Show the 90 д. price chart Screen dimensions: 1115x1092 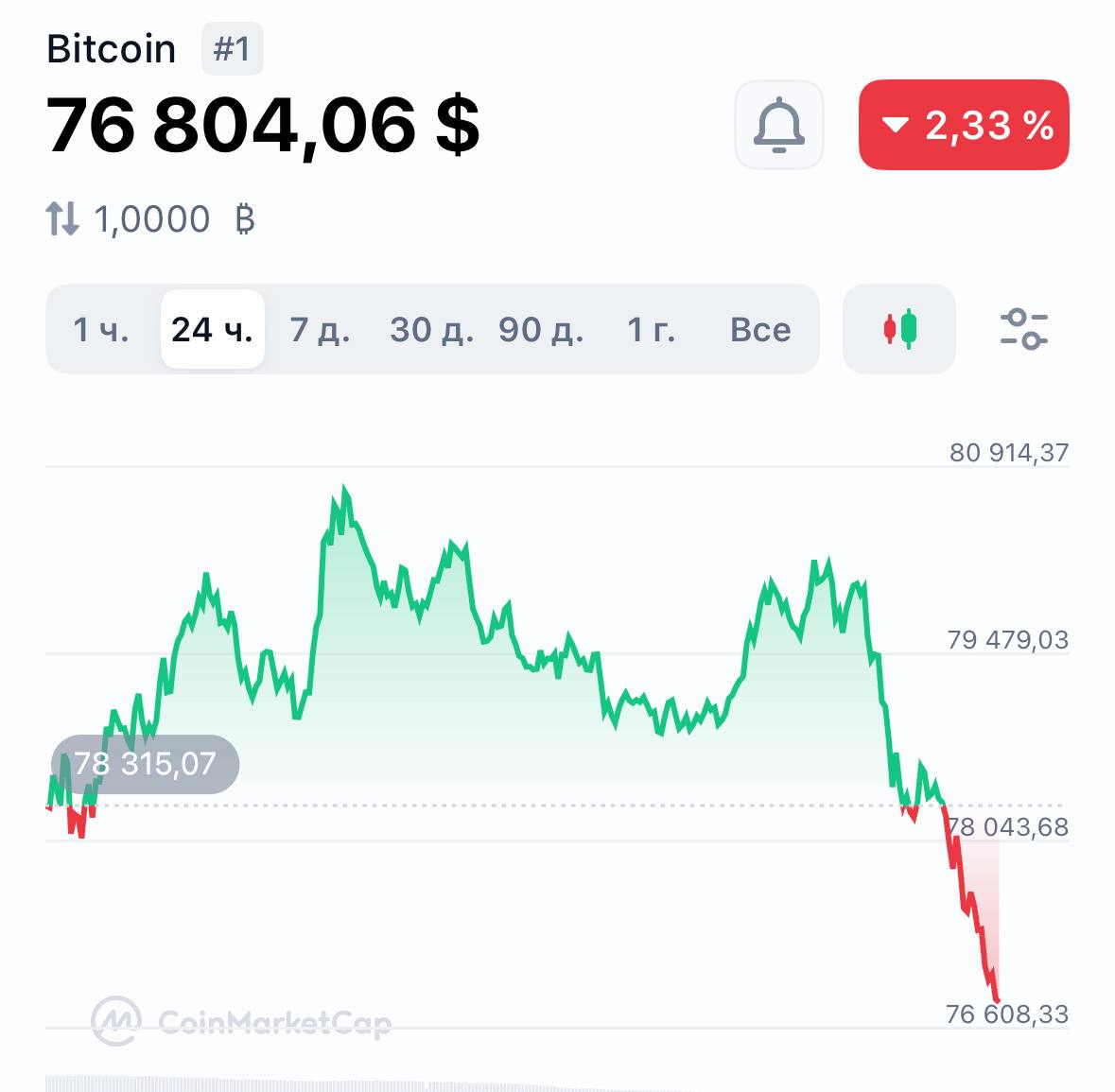pyautogui.click(x=541, y=329)
